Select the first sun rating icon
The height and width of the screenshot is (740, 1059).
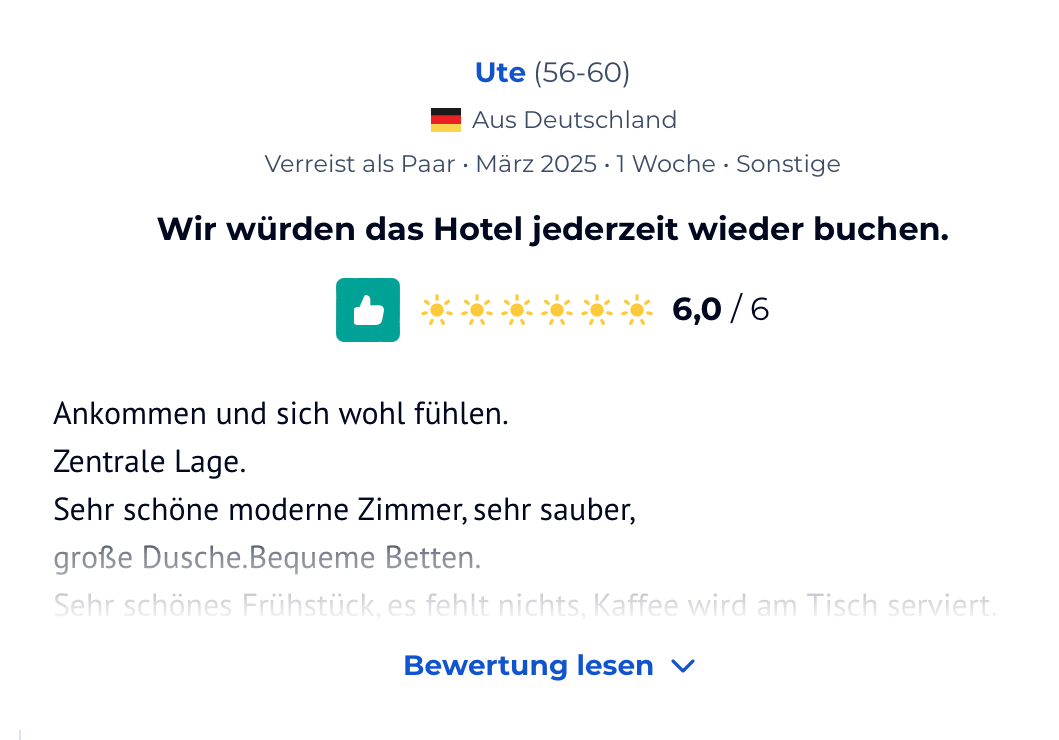[x=437, y=310]
